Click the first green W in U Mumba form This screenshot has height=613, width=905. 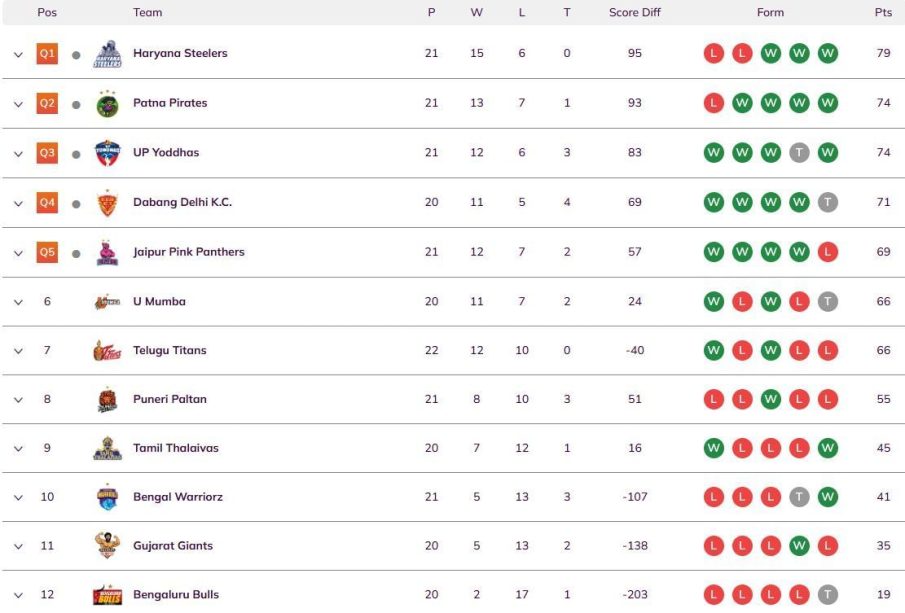click(713, 301)
